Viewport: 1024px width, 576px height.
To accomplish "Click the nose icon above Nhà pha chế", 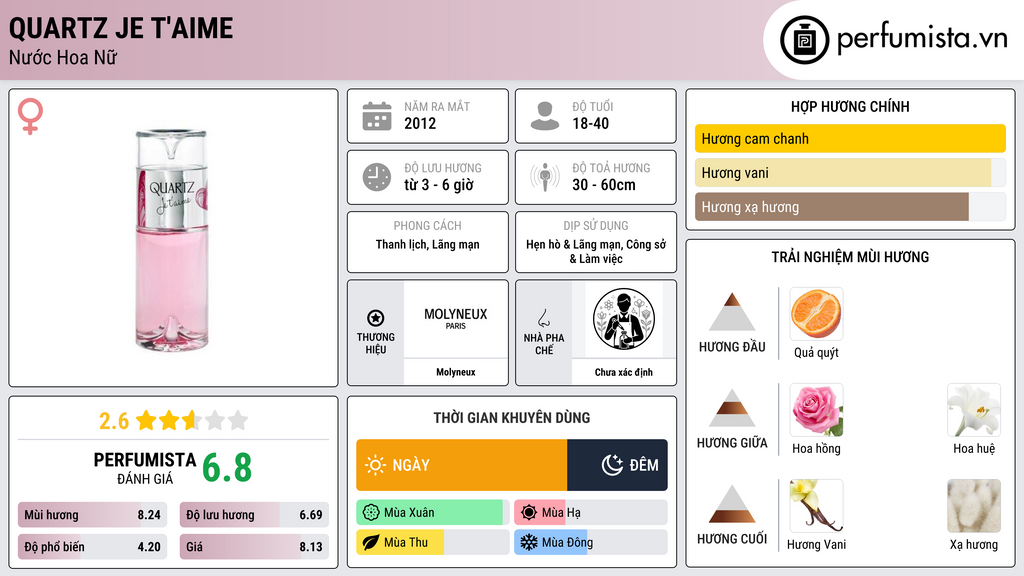I will (543, 318).
